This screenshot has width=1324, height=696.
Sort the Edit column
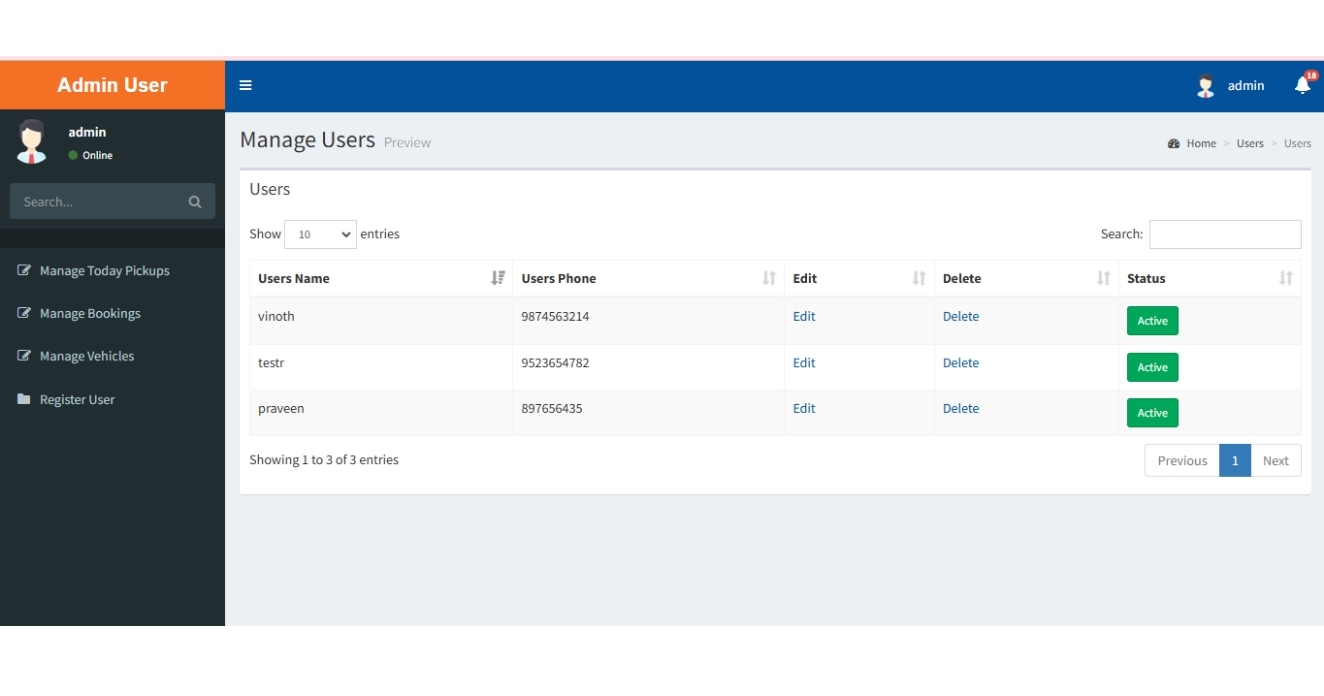pyautogui.click(x=919, y=278)
